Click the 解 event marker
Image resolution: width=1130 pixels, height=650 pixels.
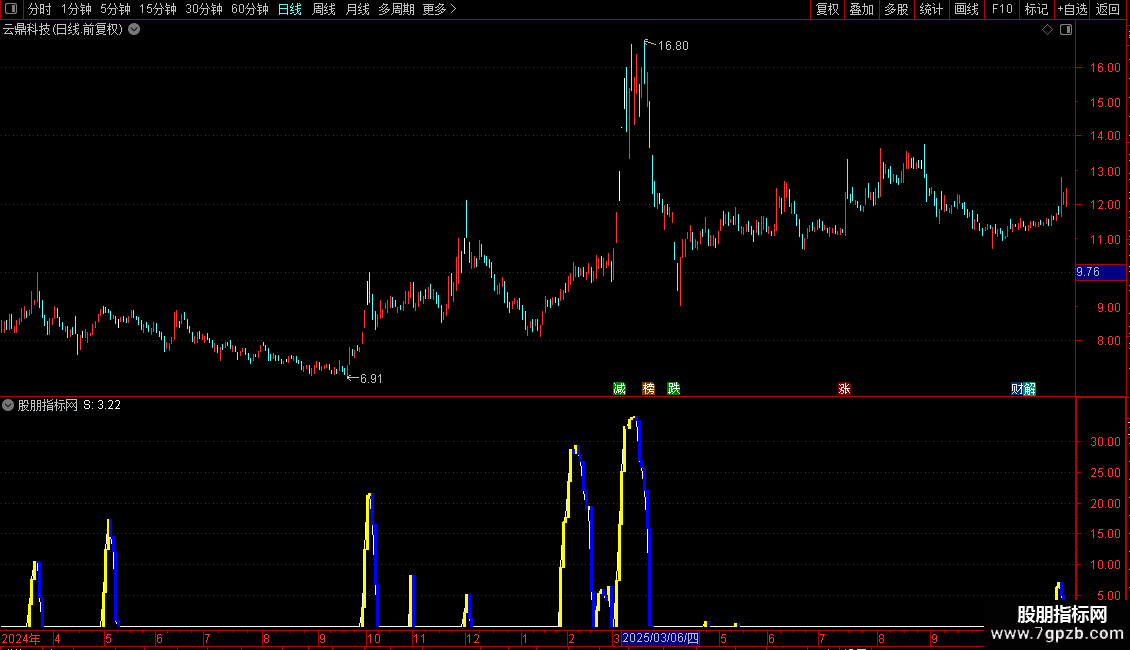1030,389
